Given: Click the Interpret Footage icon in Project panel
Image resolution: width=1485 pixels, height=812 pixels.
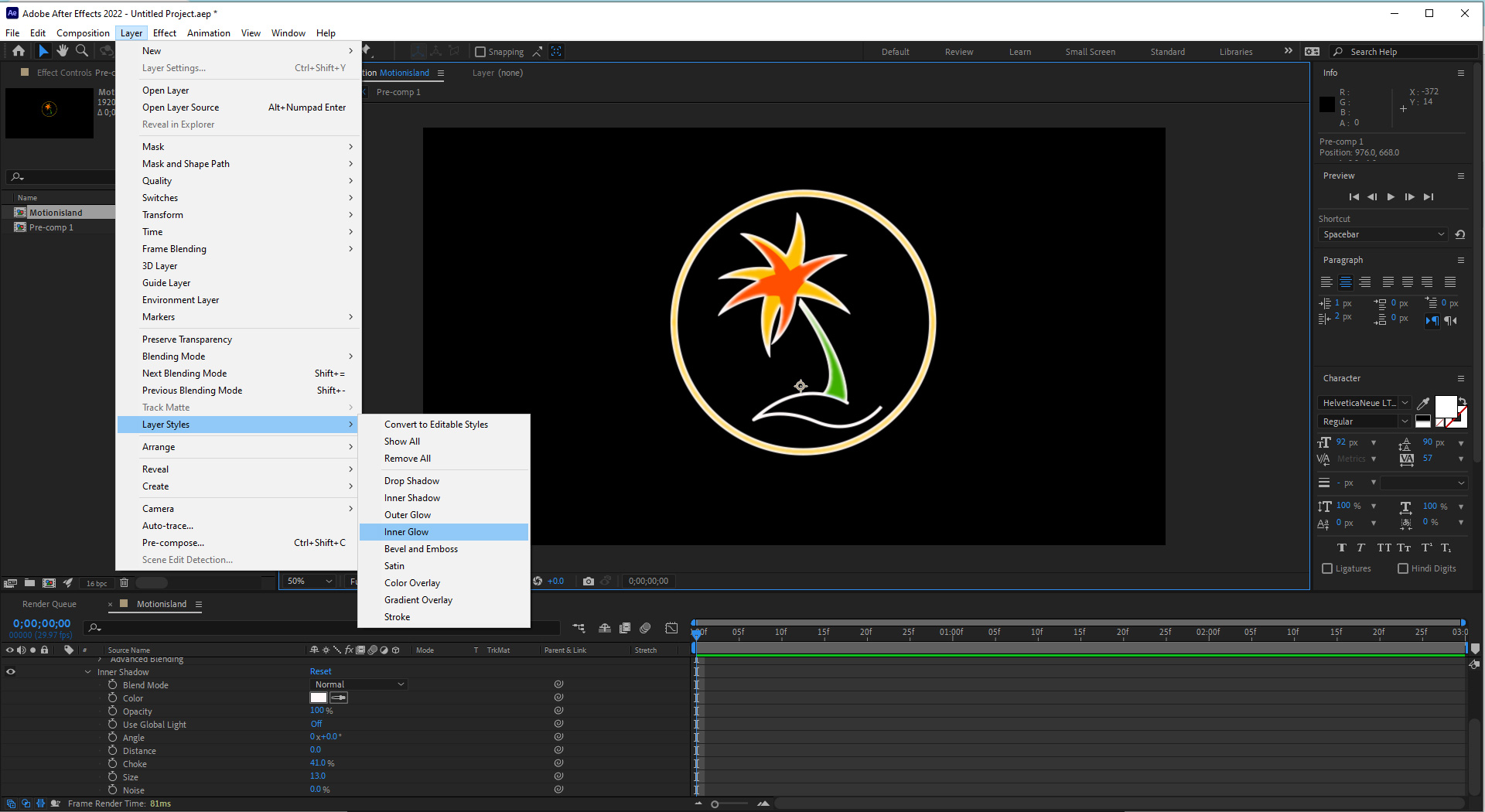Looking at the screenshot, I should coord(11,583).
